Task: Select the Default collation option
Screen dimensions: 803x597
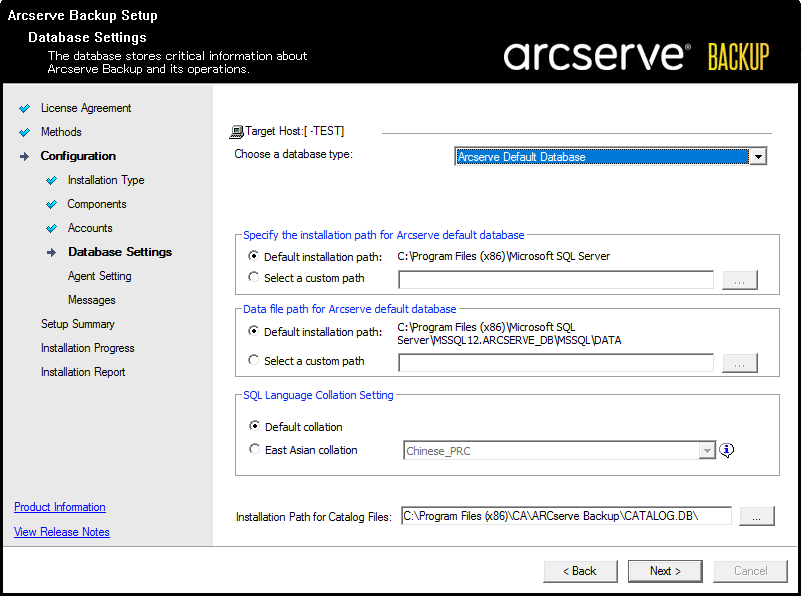Action: (x=254, y=426)
